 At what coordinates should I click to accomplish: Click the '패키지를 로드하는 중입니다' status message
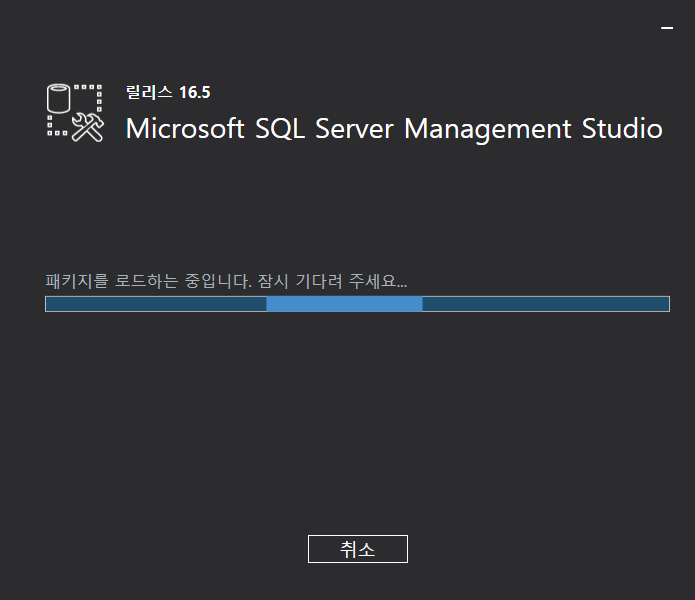[226, 281]
